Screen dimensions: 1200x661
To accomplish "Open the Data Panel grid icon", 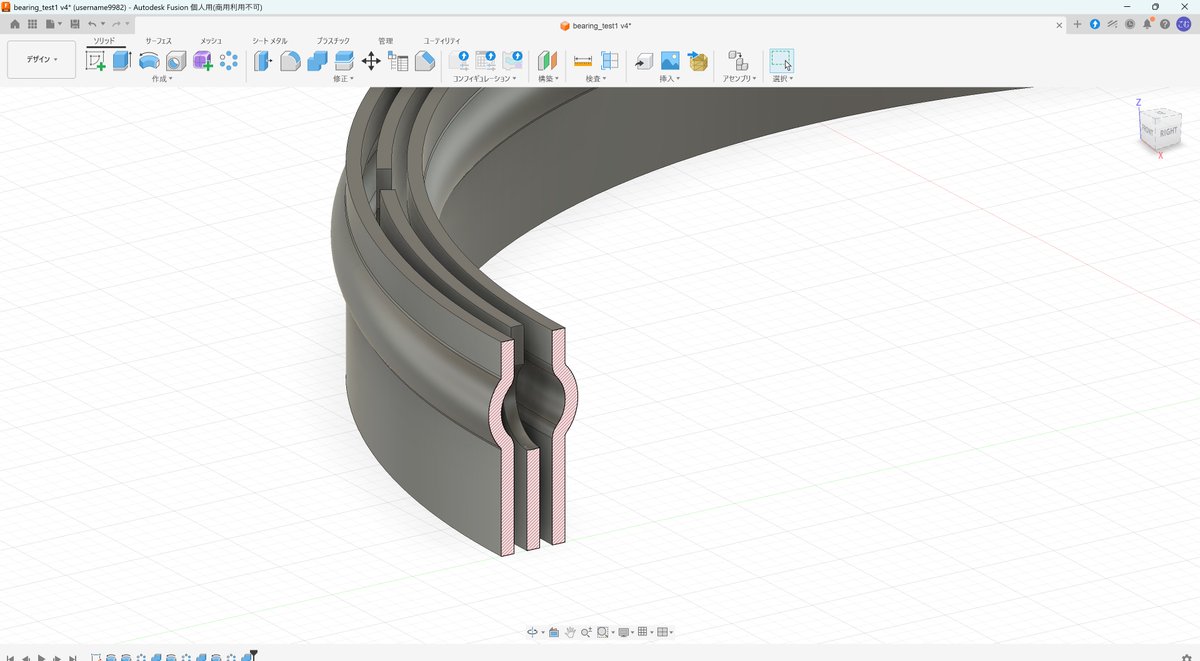I will (32, 23).
